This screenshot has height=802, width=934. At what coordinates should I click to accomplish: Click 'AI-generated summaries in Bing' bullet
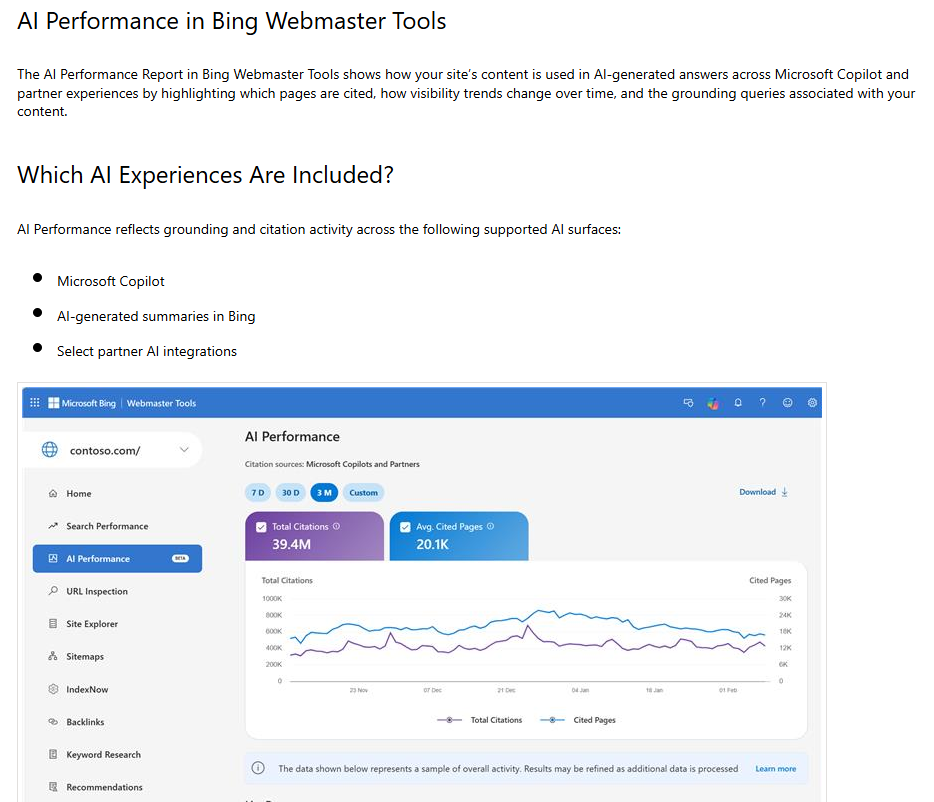(x=156, y=316)
